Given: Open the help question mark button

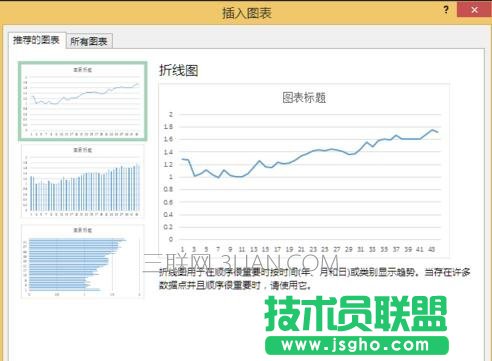Looking at the screenshot, I should 446,10.
